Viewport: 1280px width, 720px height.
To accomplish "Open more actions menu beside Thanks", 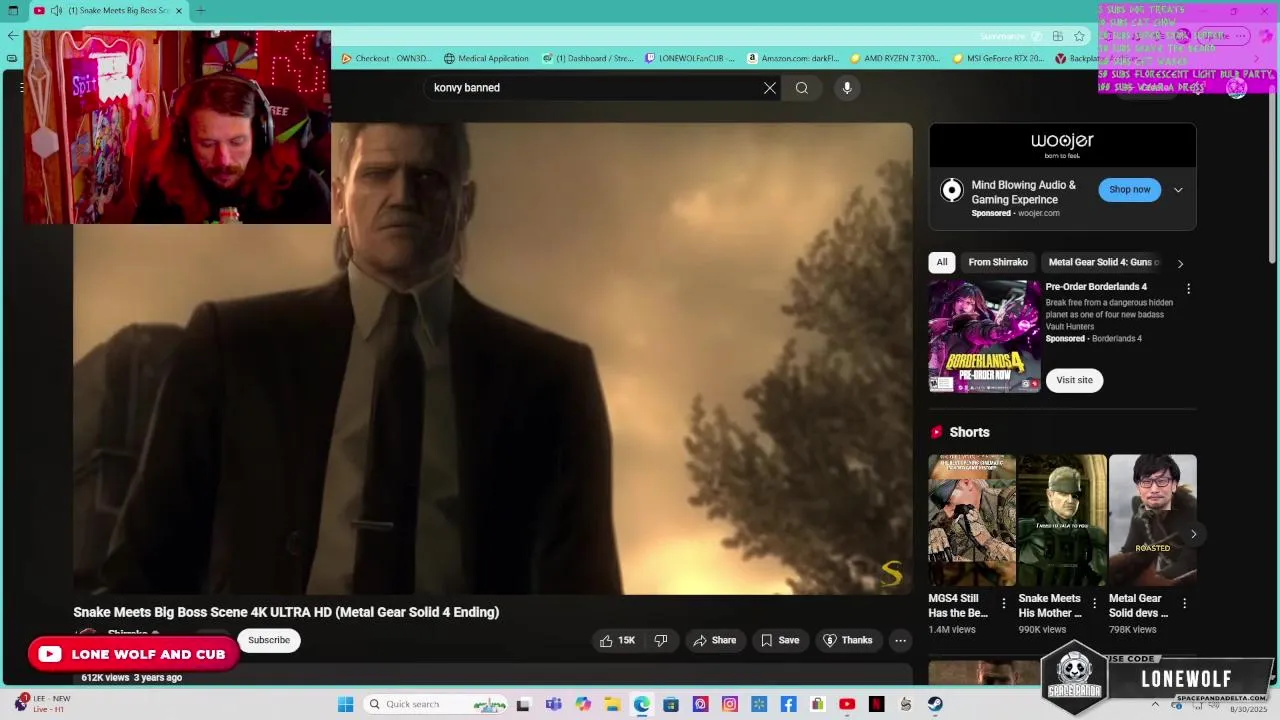I will 900,640.
